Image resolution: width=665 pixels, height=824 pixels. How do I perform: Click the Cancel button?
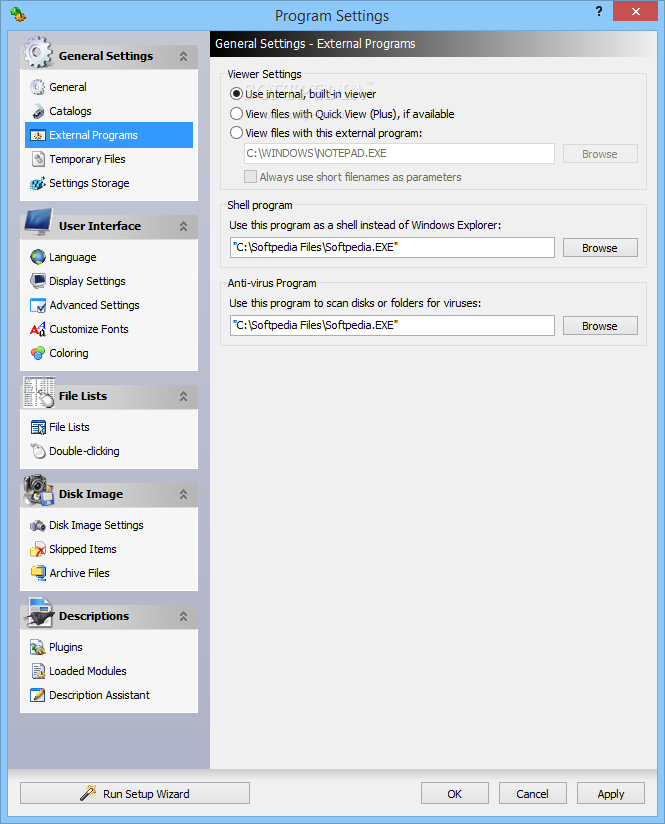(533, 794)
